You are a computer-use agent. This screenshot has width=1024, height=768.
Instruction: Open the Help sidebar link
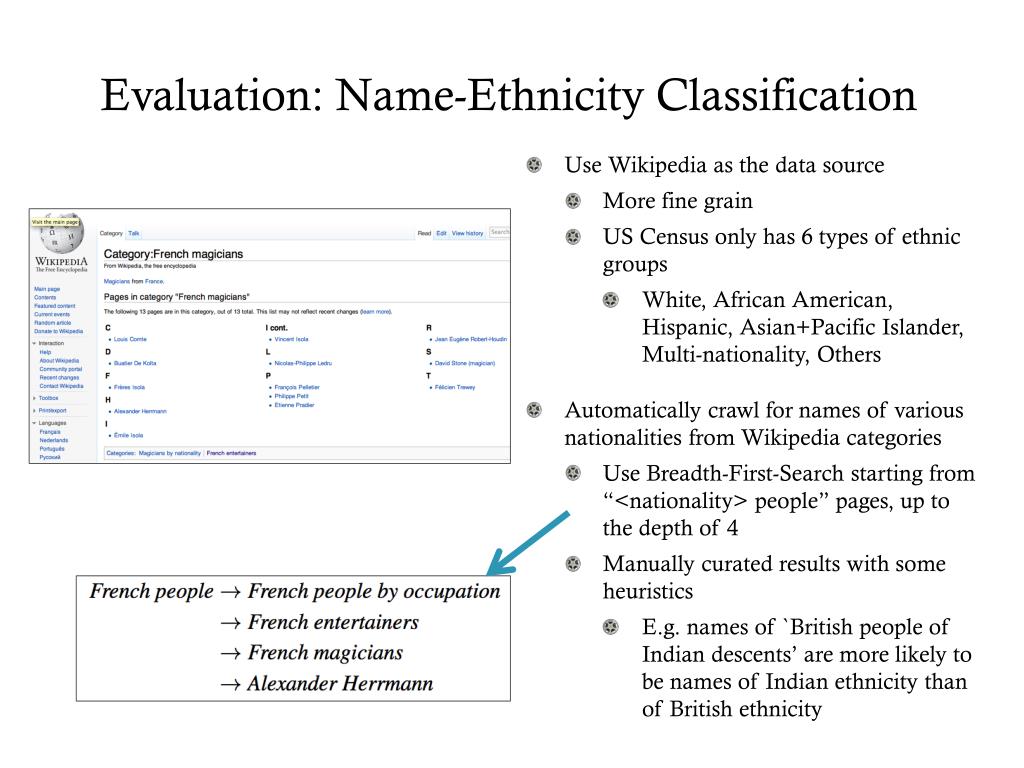[x=45, y=352]
